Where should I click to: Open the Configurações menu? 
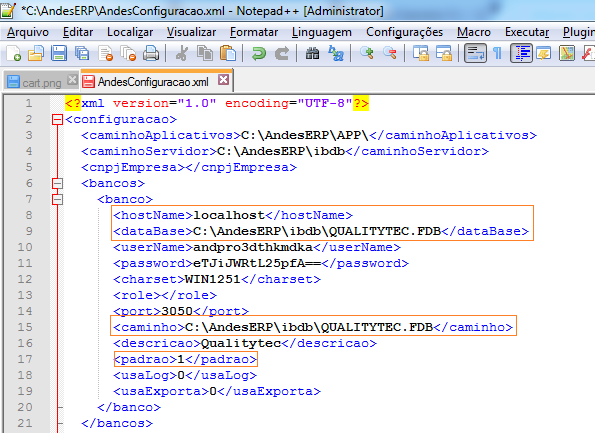404,32
